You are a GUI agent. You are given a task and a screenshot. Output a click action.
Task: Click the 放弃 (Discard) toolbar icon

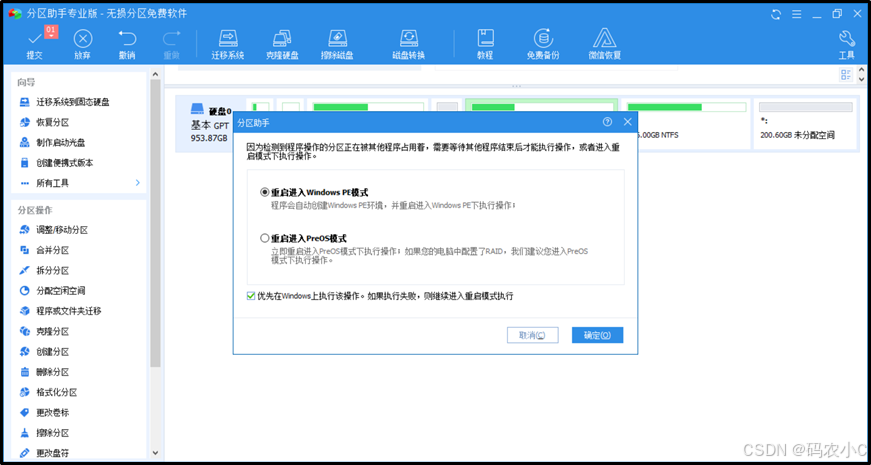[83, 43]
